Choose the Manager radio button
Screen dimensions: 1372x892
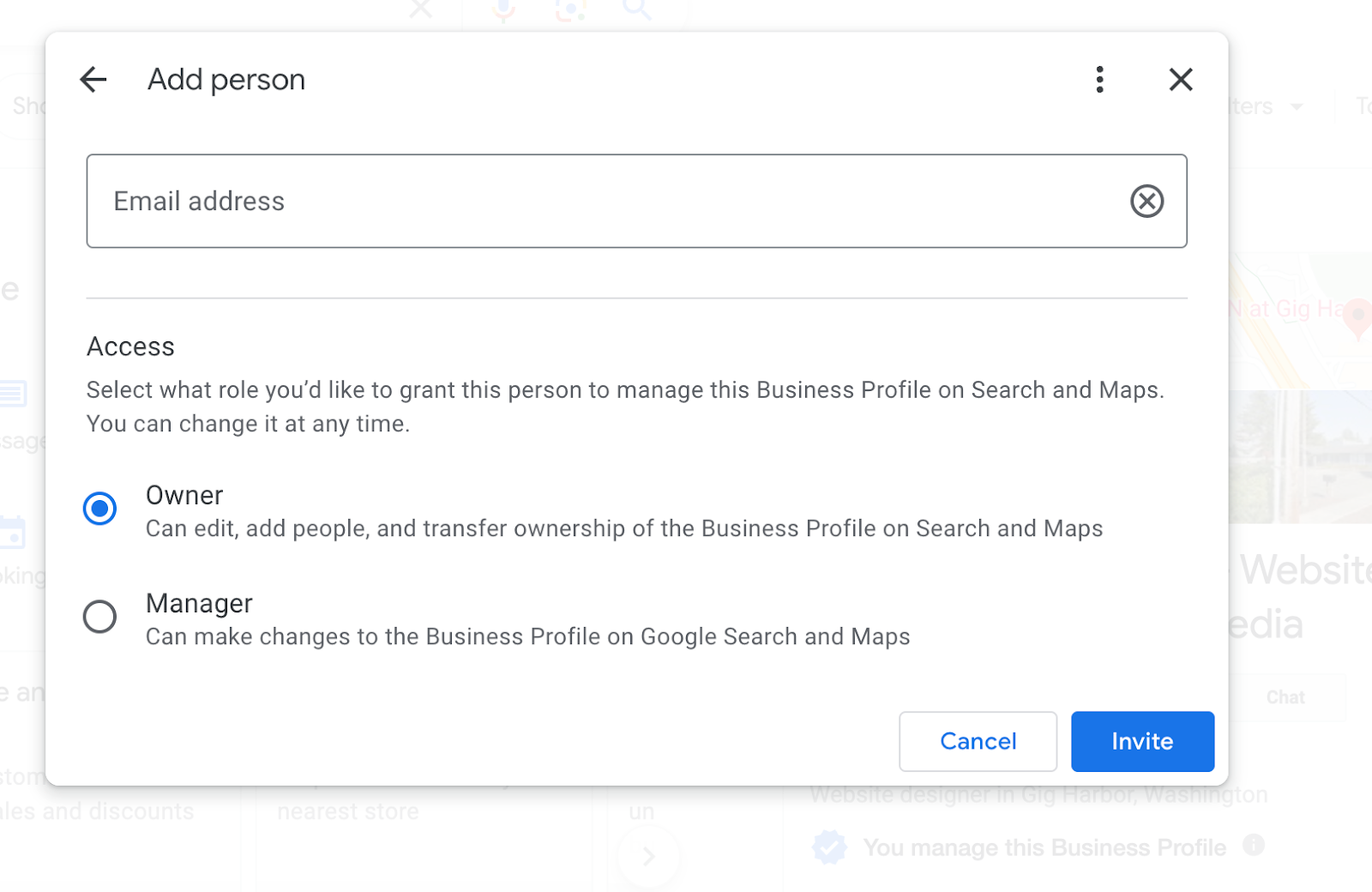click(99, 617)
